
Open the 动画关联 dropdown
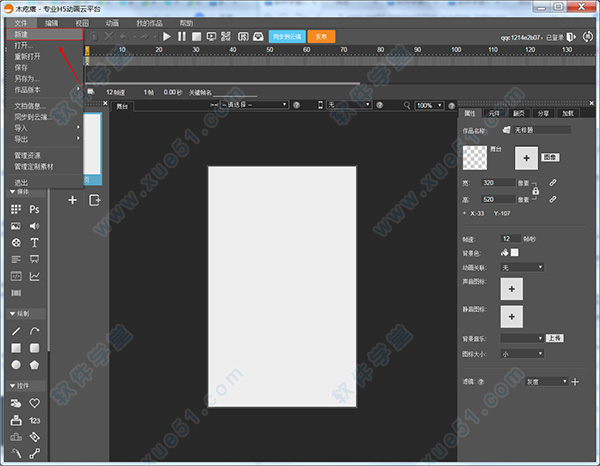[x=523, y=267]
